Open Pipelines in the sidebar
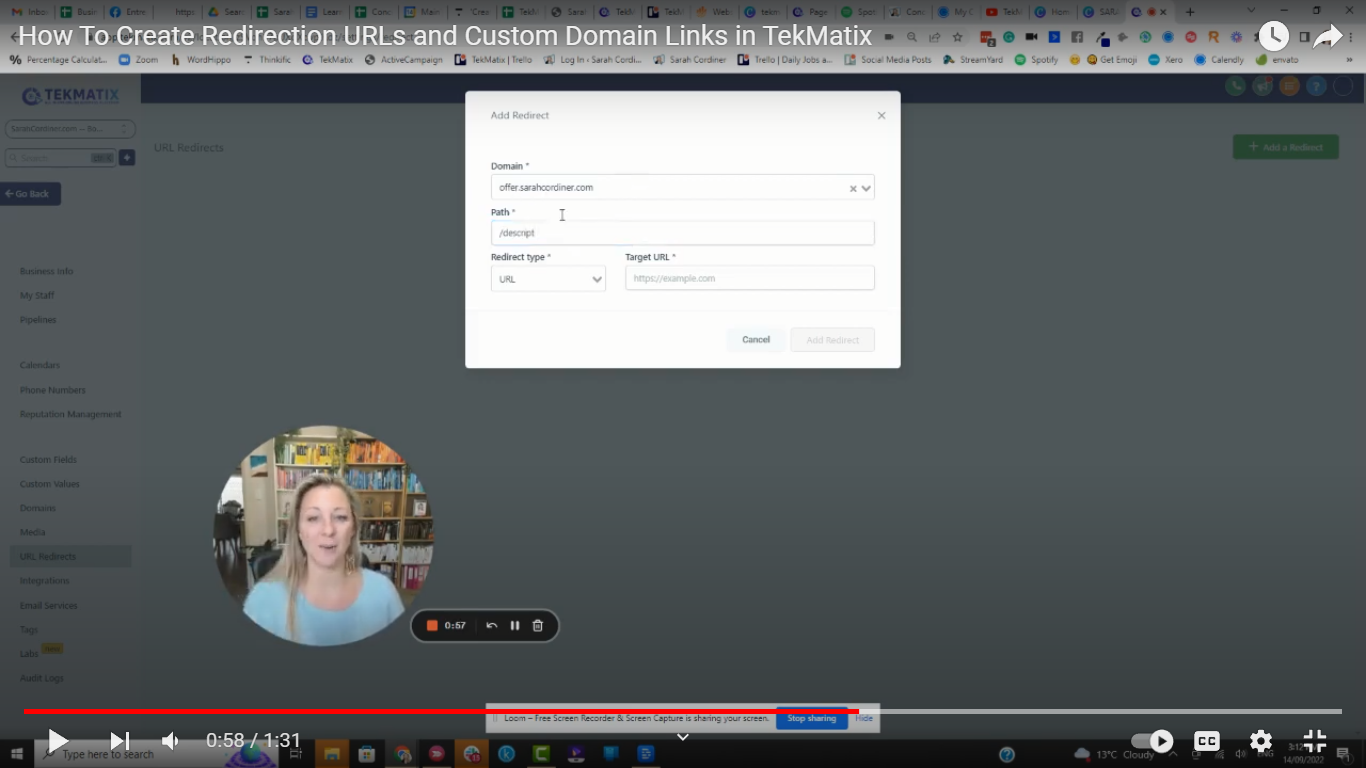The width and height of the screenshot is (1366, 768). [x=38, y=320]
